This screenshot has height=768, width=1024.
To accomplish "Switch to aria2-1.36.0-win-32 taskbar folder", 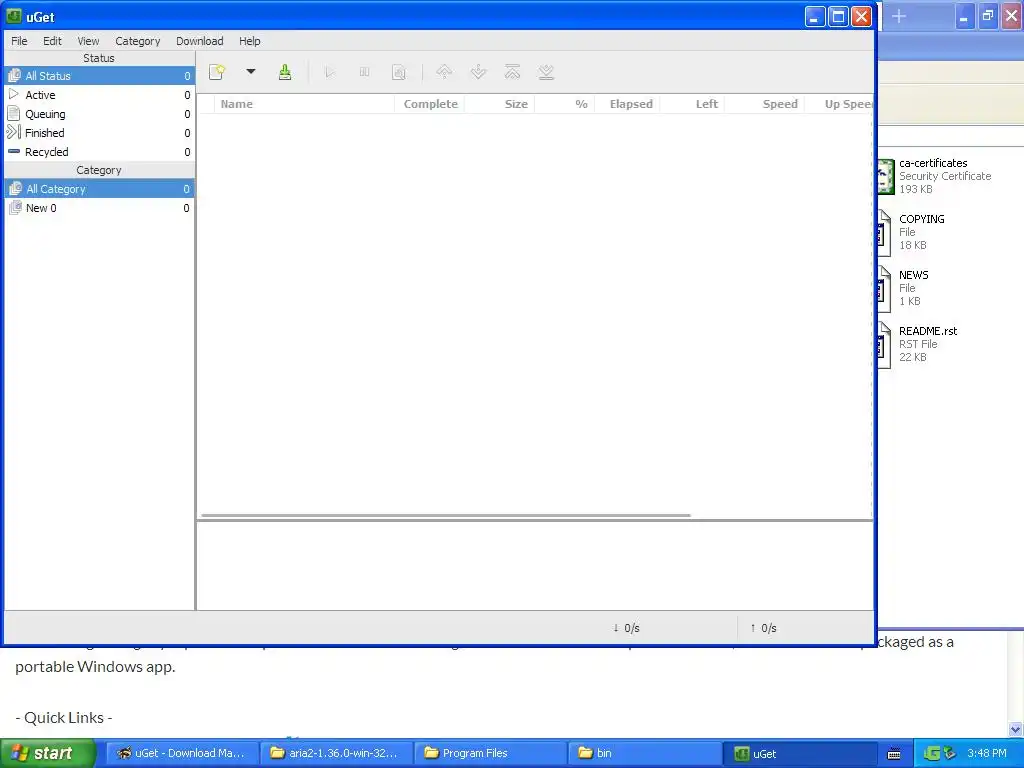I will point(336,753).
